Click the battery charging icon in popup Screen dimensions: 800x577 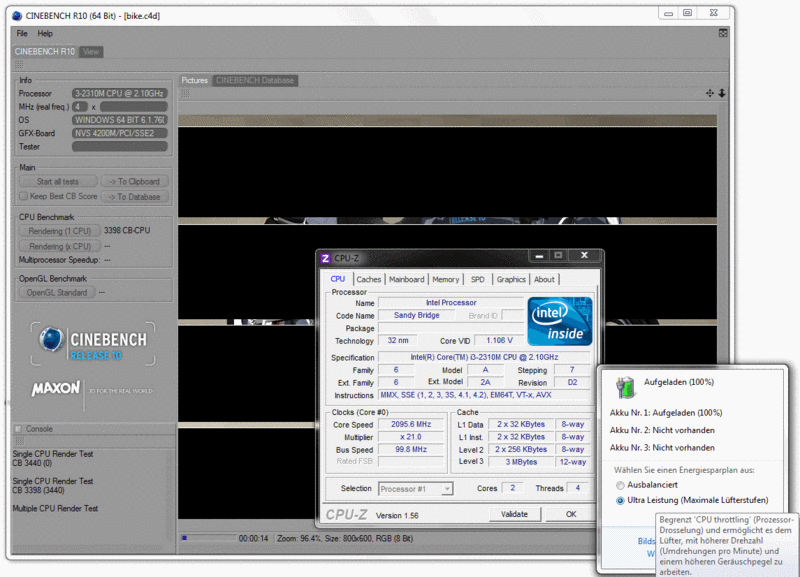click(625, 387)
